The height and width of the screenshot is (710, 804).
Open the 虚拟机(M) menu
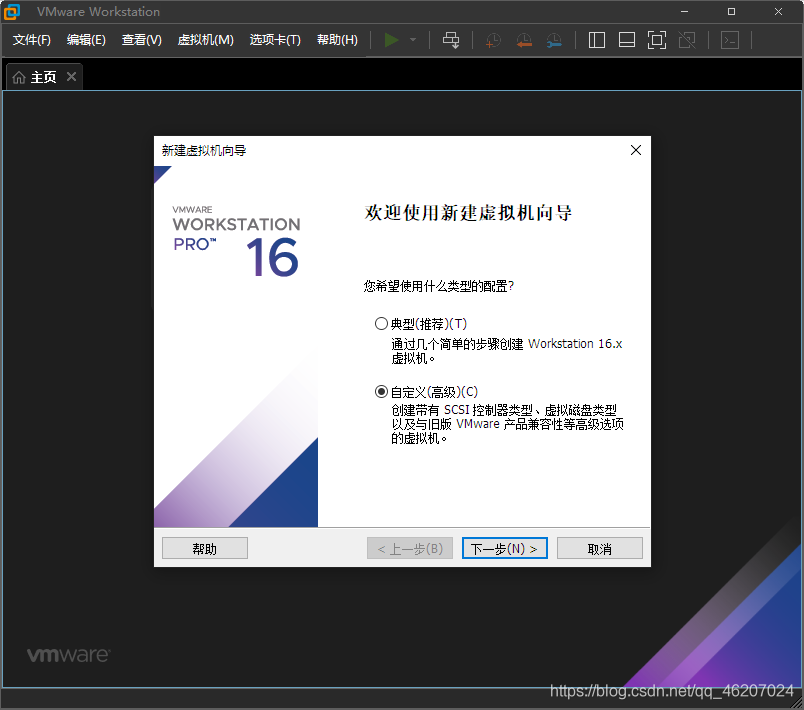pos(206,40)
